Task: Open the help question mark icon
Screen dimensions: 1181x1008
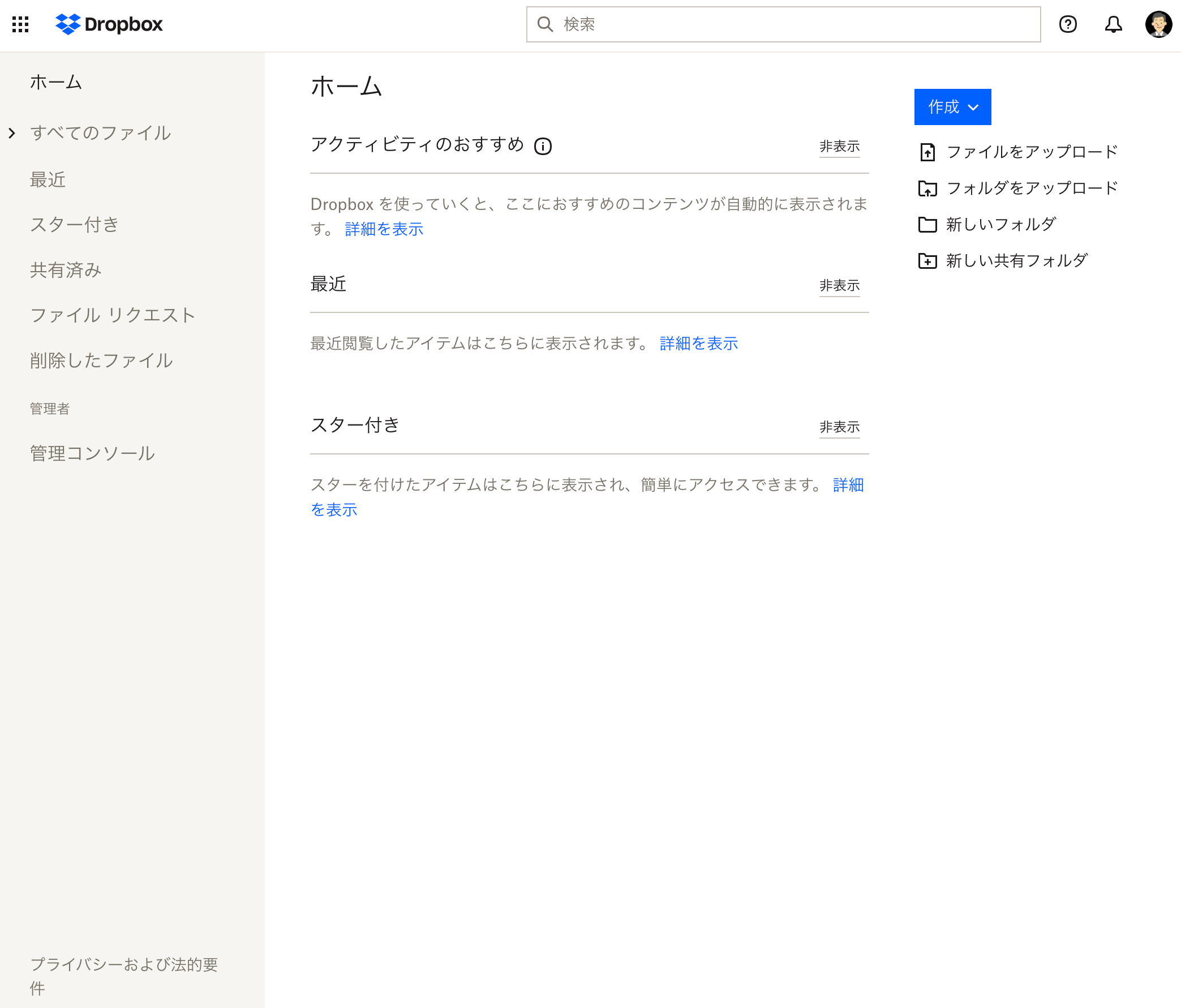Action: click(1068, 24)
